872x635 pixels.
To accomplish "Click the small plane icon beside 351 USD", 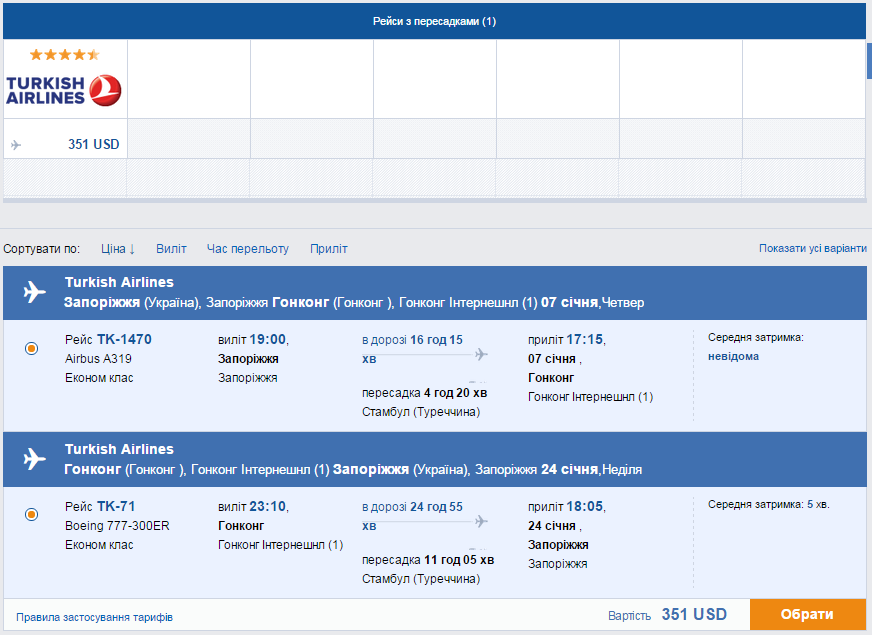I will [x=16, y=145].
